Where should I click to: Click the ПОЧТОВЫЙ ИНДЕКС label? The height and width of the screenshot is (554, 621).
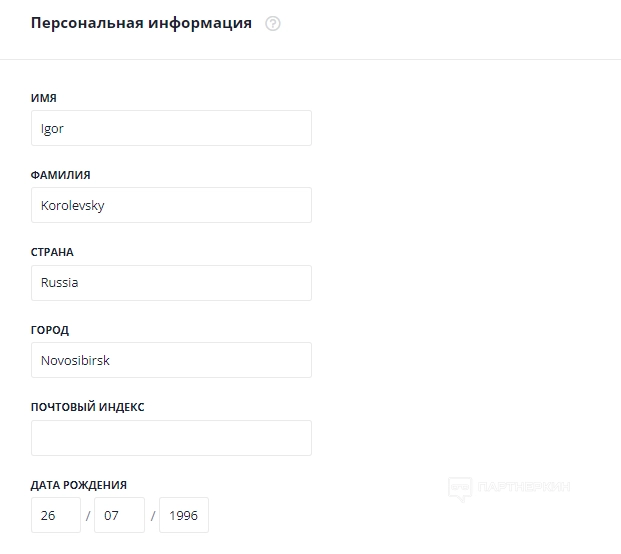(88, 407)
